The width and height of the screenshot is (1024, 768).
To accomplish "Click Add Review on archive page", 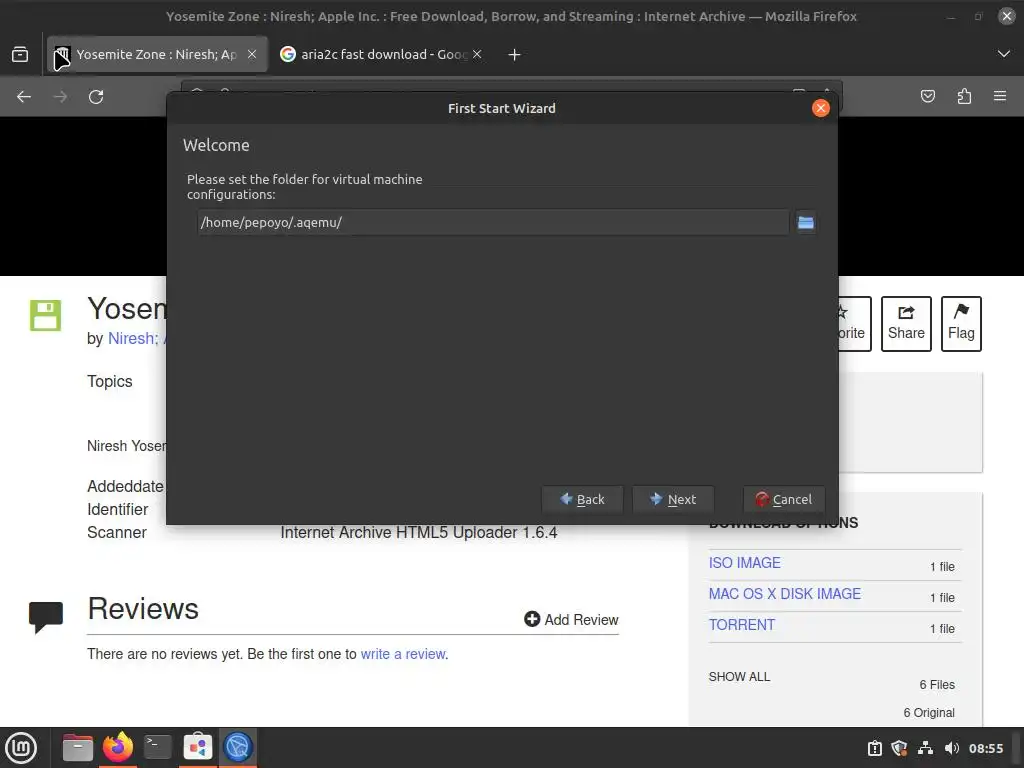I will coord(571,620).
